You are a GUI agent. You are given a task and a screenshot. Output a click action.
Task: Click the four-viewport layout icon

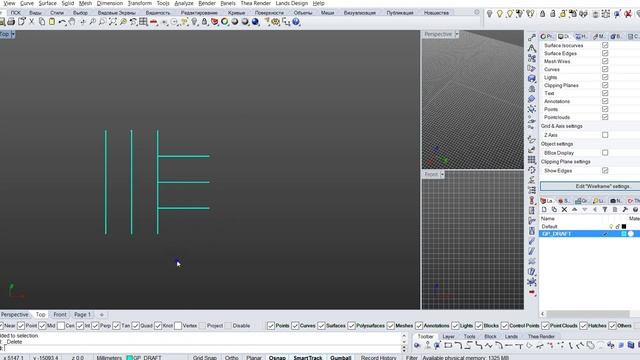pyautogui.click(x=143, y=22)
